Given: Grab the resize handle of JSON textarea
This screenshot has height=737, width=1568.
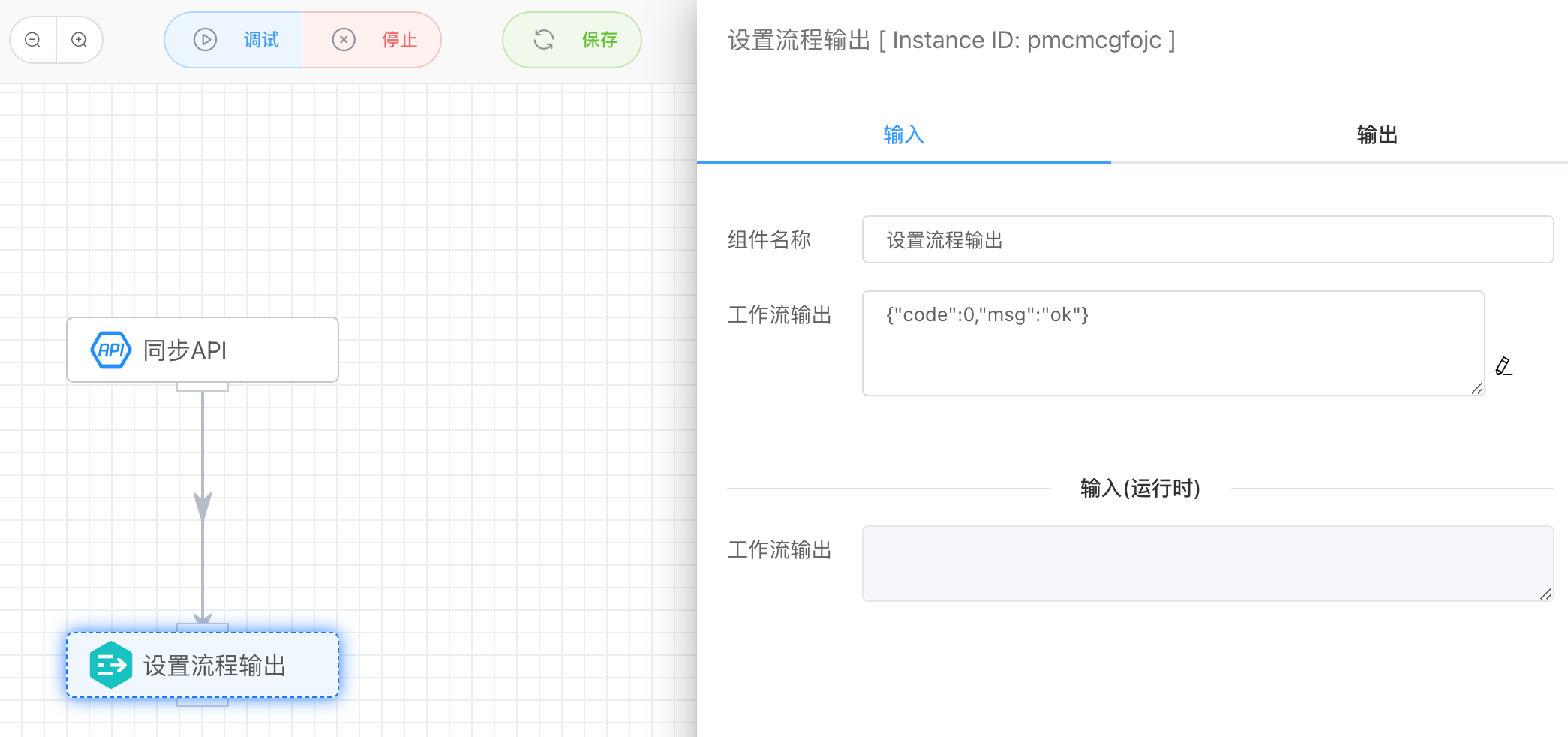Looking at the screenshot, I should click(1476, 388).
